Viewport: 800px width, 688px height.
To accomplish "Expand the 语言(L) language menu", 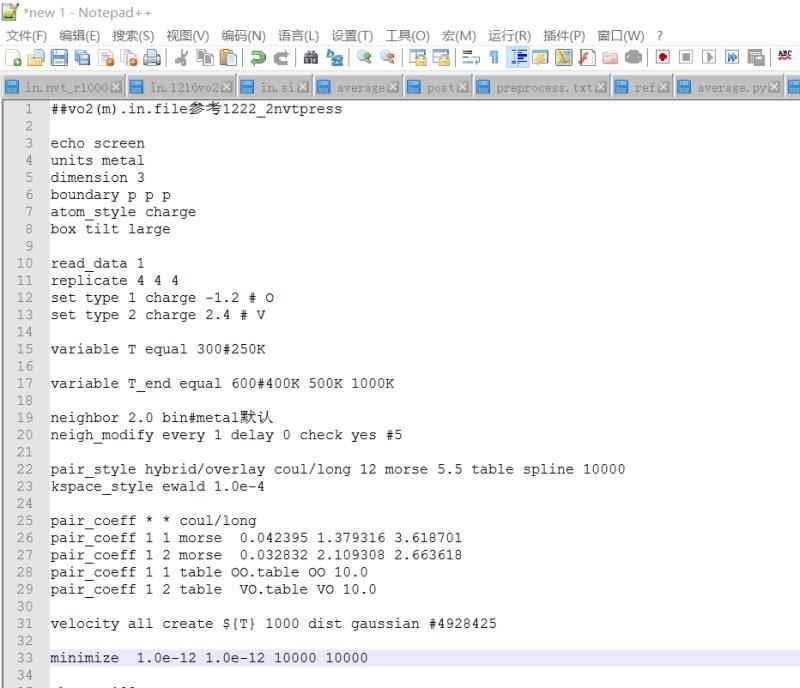I will pyautogui.click(x=298, y=35).
